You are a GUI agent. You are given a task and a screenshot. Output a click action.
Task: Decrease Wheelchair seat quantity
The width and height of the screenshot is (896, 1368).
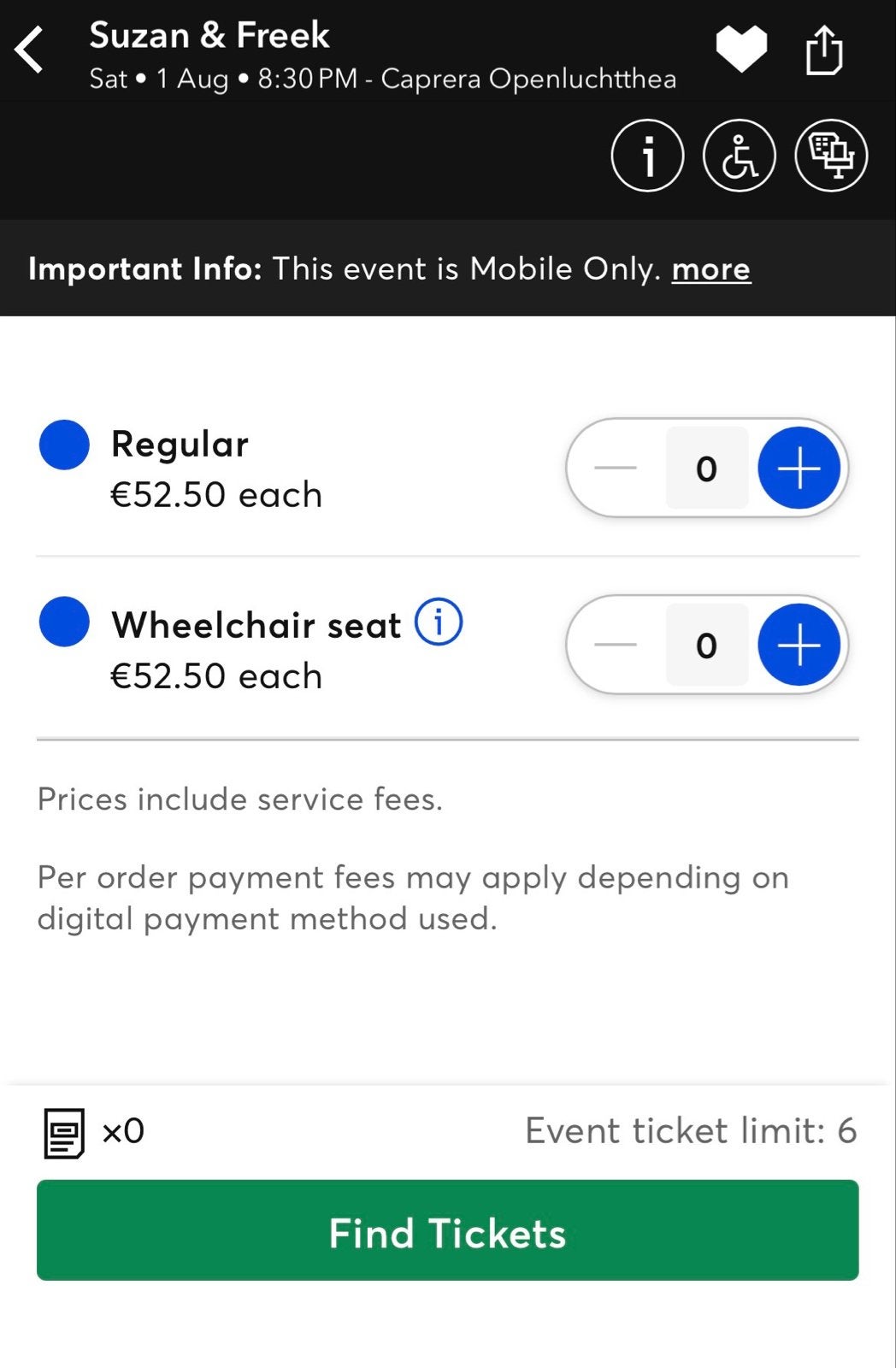(x=616, y=645)
